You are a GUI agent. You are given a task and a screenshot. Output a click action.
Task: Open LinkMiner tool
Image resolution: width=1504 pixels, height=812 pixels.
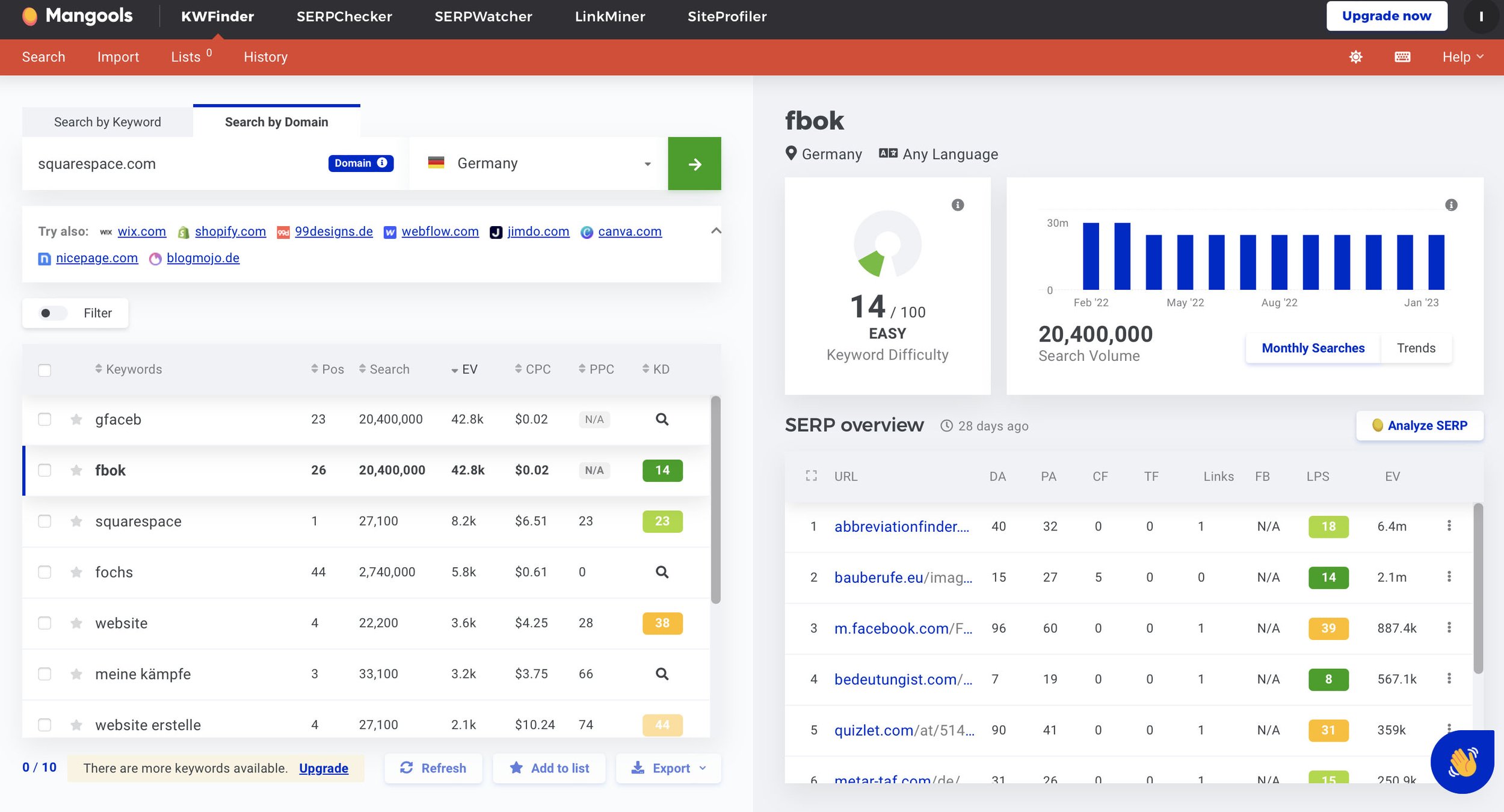tap(610, 16)
